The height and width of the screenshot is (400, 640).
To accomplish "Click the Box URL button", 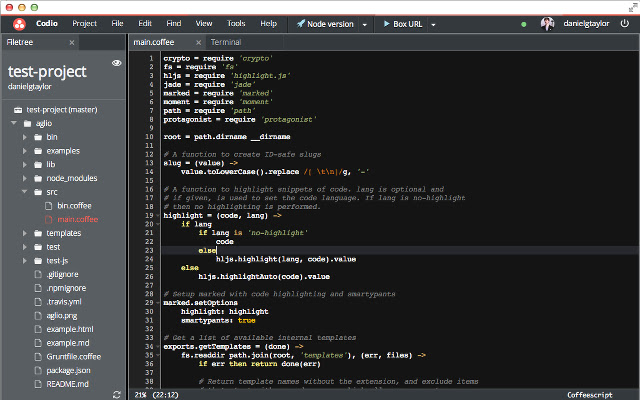I will [x=402, y=24].
